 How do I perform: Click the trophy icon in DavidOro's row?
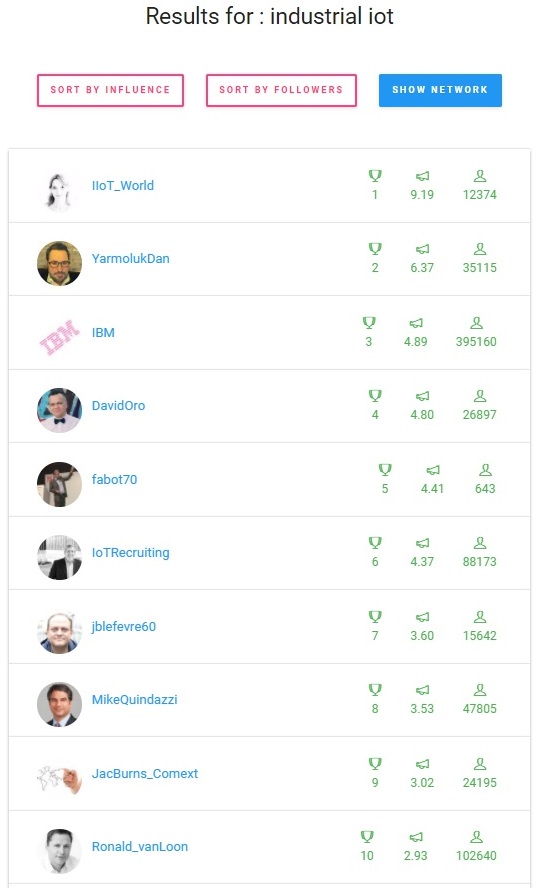coord(375,396)
